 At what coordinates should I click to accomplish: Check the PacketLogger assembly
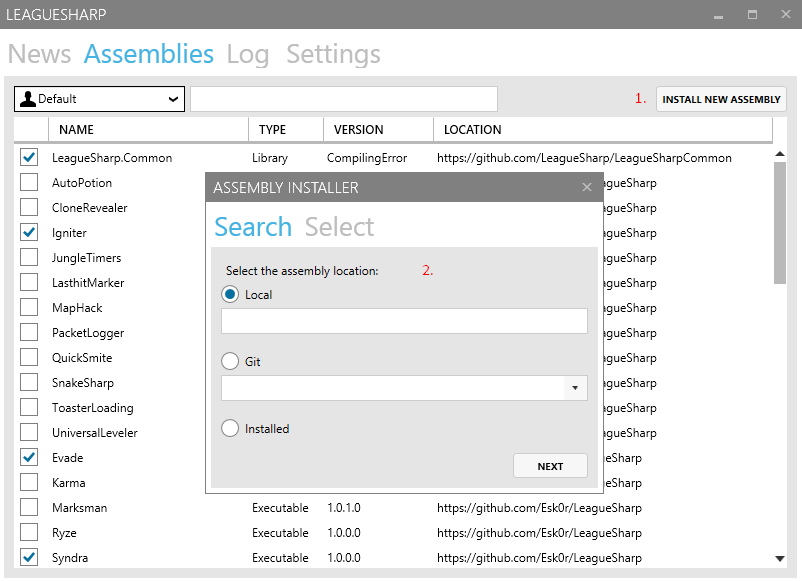(29, 332)
